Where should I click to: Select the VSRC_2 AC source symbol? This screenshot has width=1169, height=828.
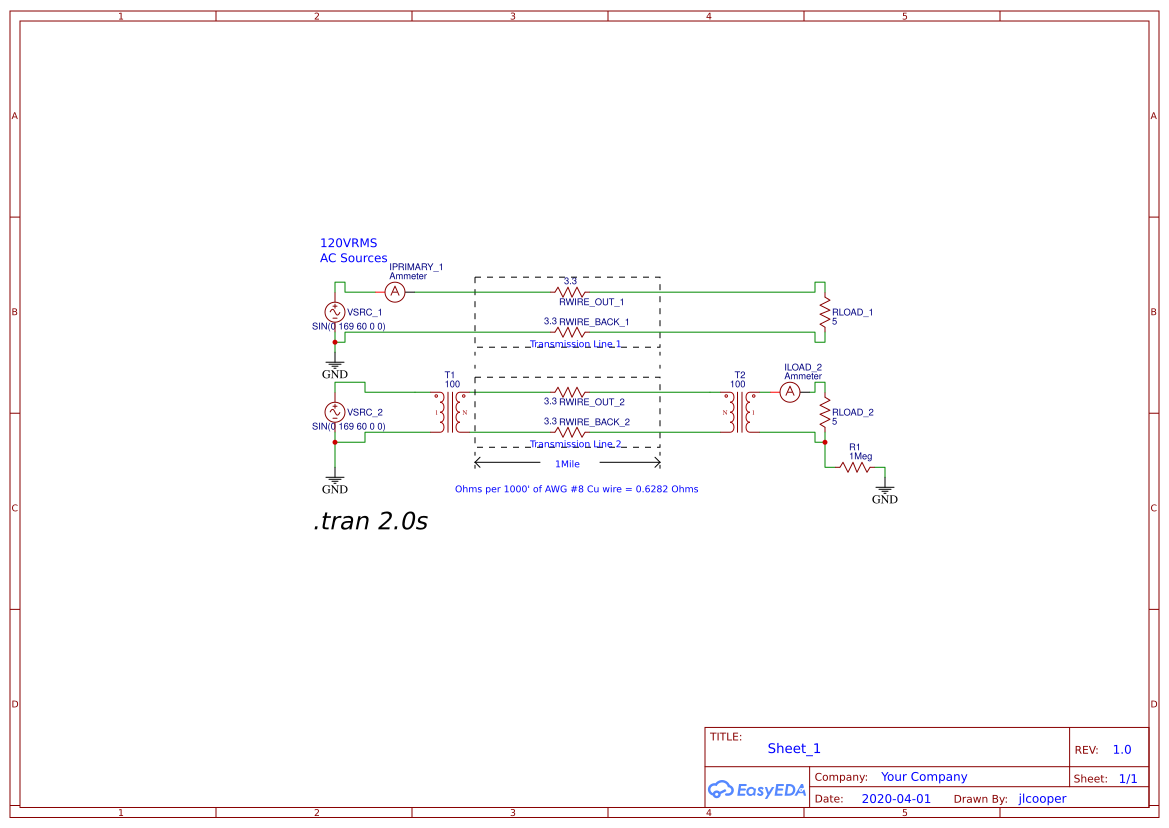(x=335, y=412)
